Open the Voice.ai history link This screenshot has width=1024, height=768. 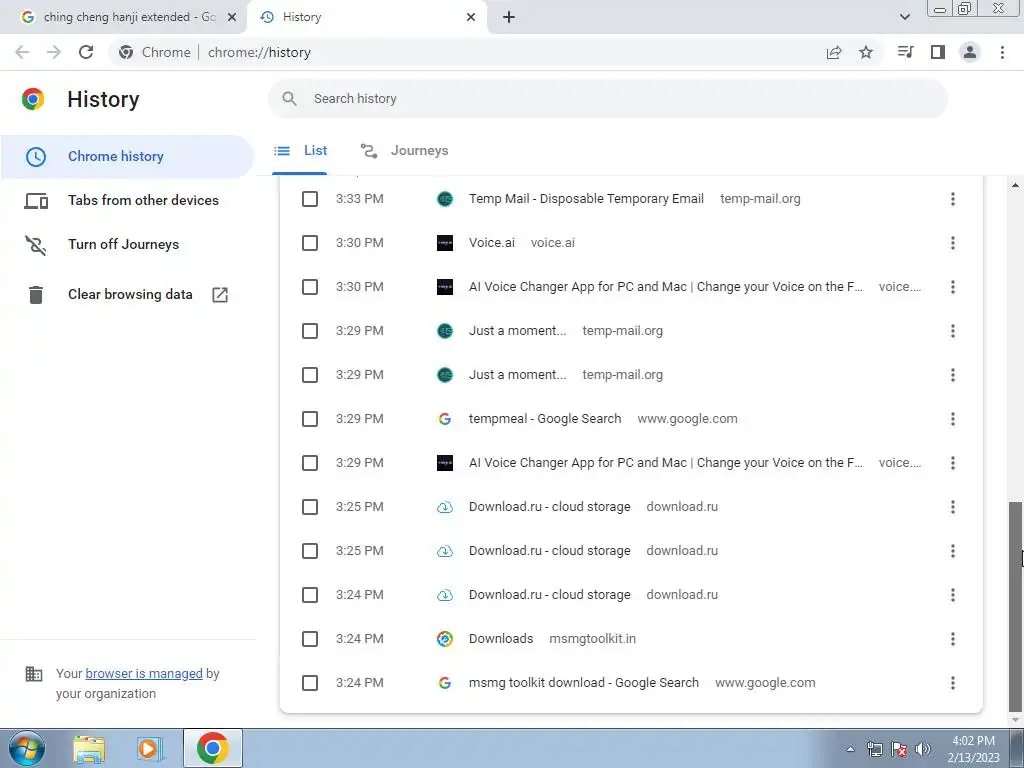(x=491, y=243)
